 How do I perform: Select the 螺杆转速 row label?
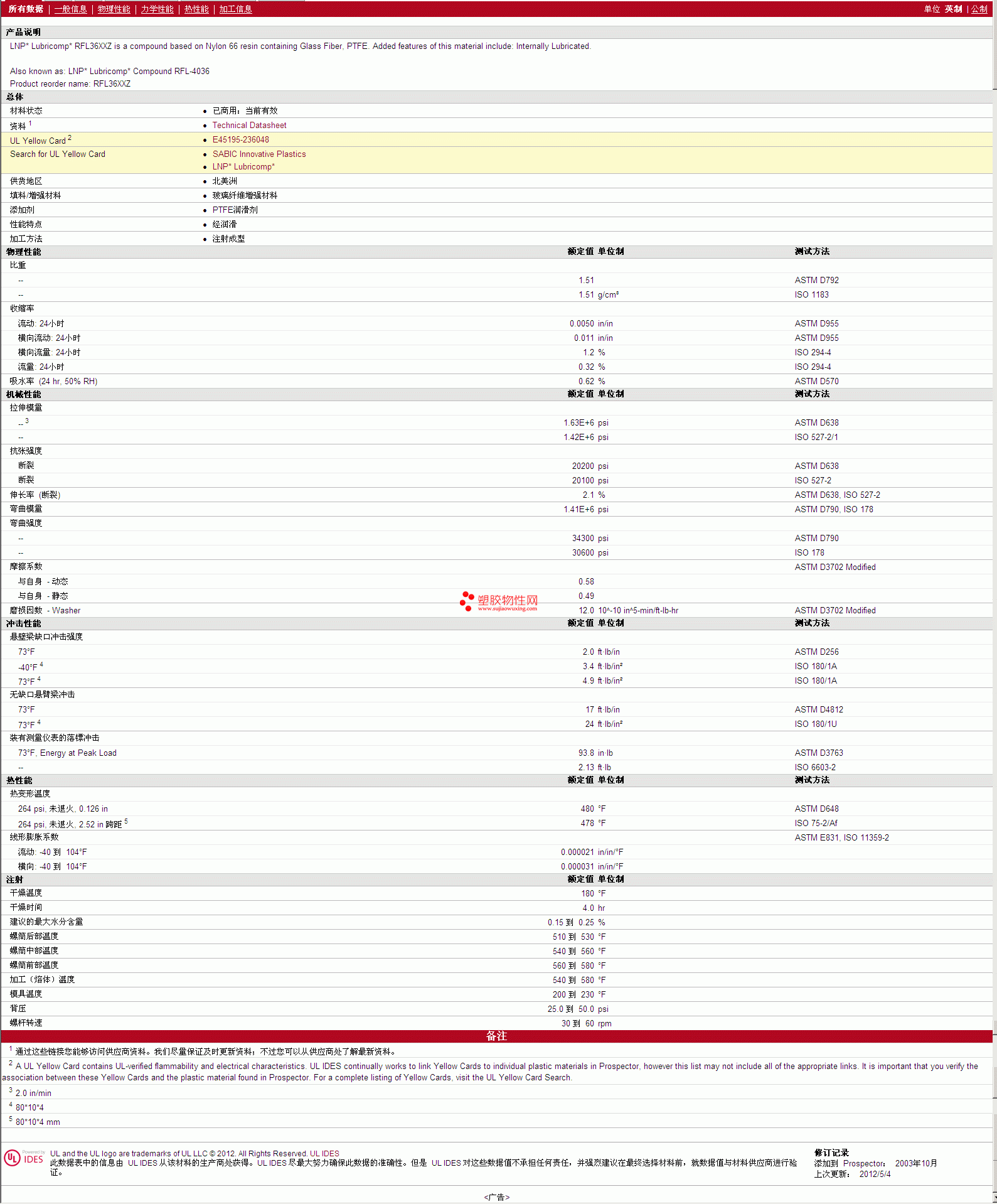[26, 1023]
